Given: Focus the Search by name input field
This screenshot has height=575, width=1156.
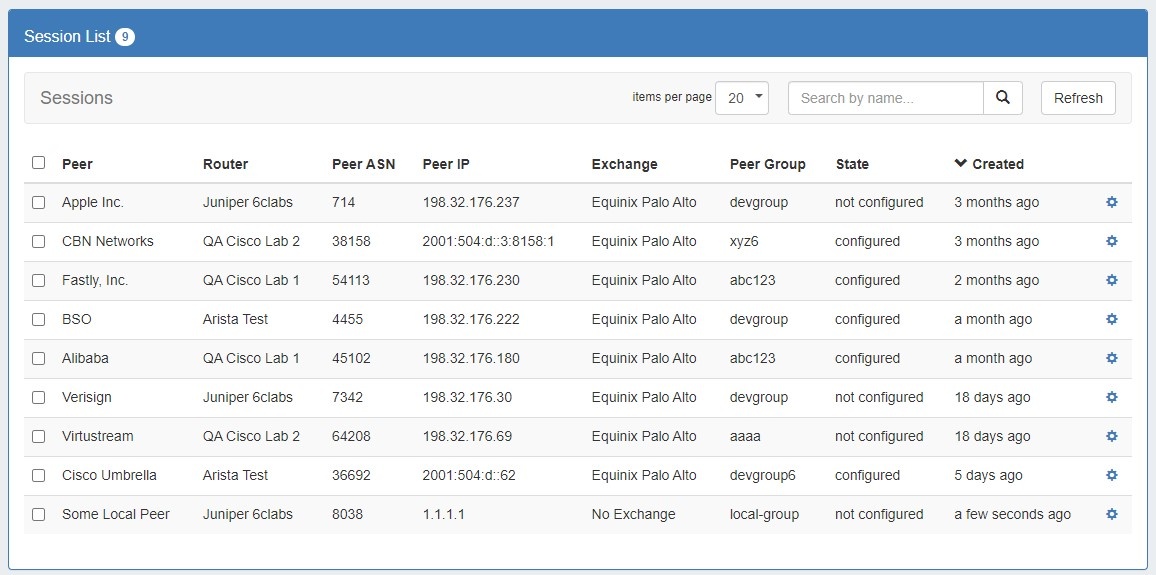Looking at the screenshot, I should (x=885, y=98).
